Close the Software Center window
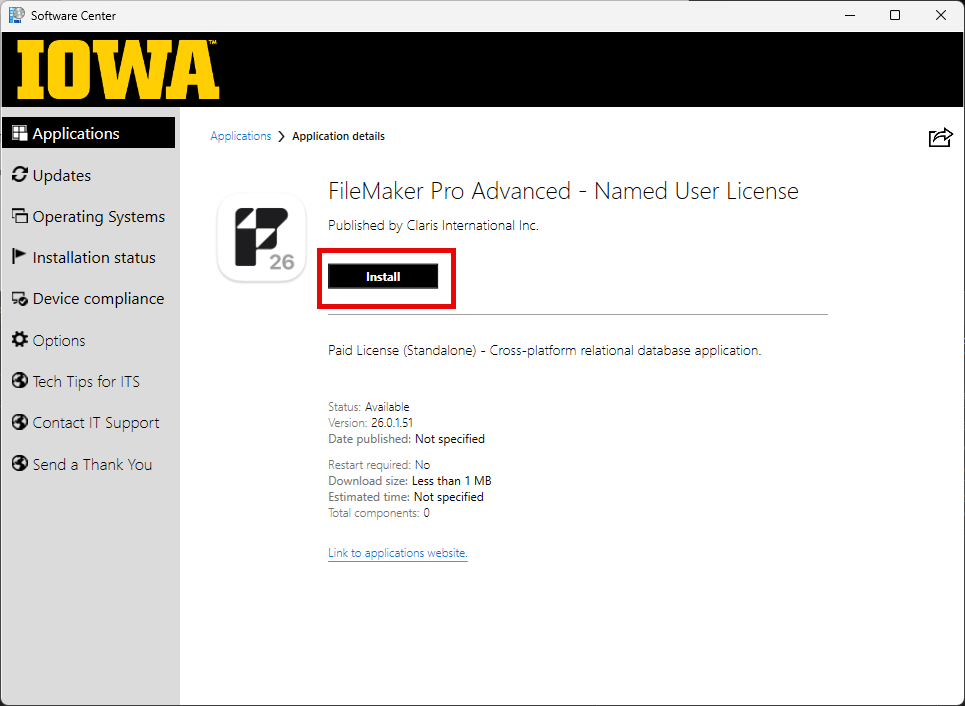The height and width of the screenshot is (706, 965). [x=940, y=15]
